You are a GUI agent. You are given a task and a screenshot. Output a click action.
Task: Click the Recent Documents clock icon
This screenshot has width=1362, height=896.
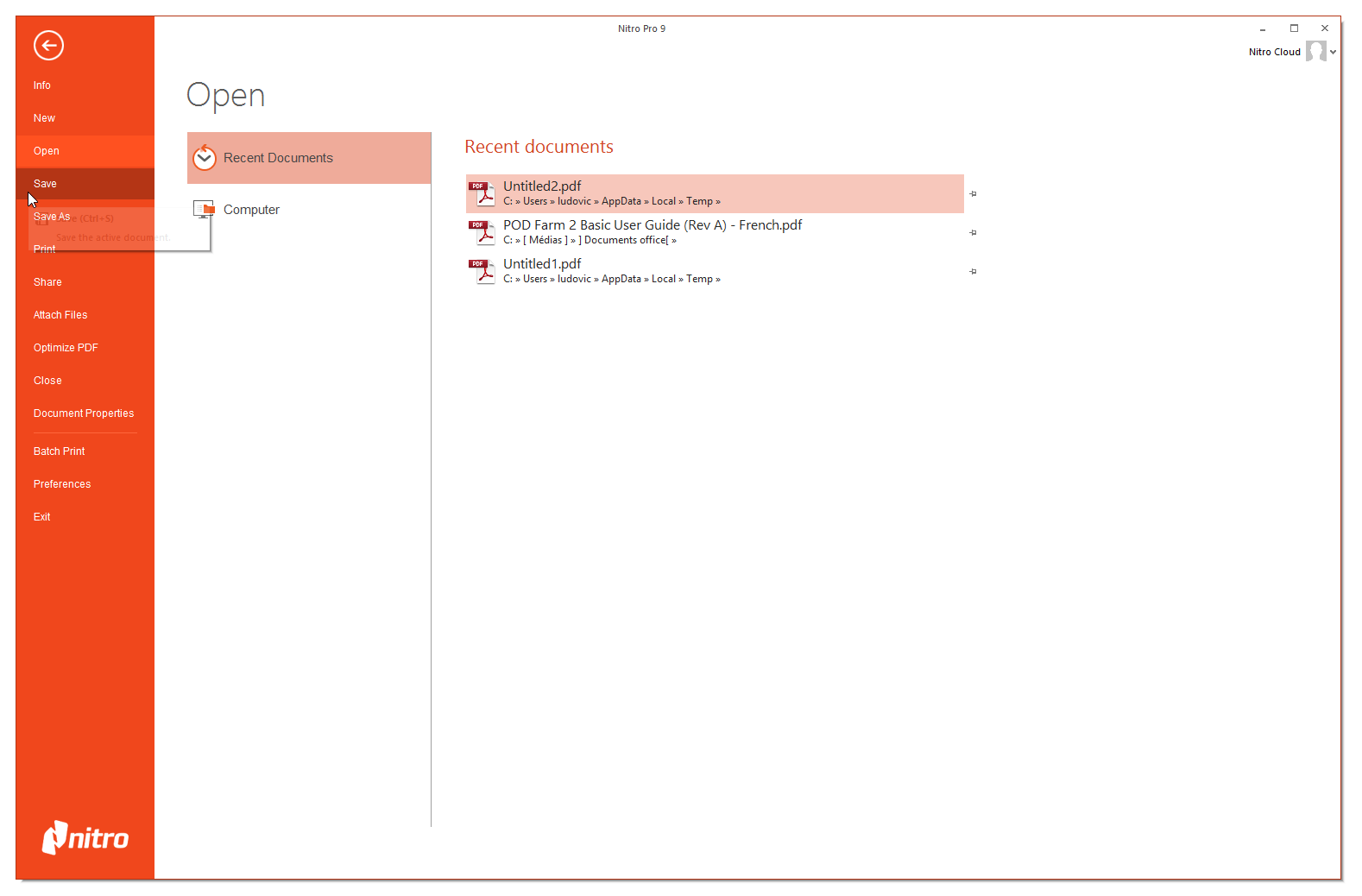[205, 158]
